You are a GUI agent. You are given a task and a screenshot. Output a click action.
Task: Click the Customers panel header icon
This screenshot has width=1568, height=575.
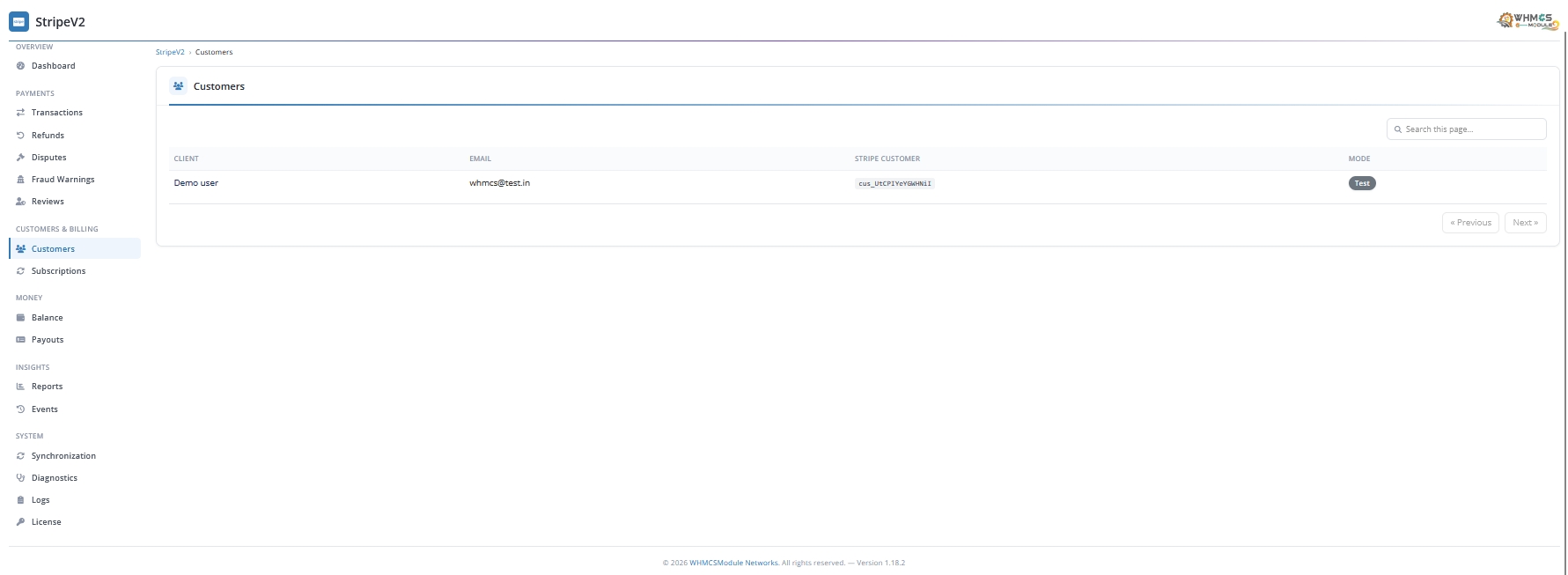tap(179, 86)
